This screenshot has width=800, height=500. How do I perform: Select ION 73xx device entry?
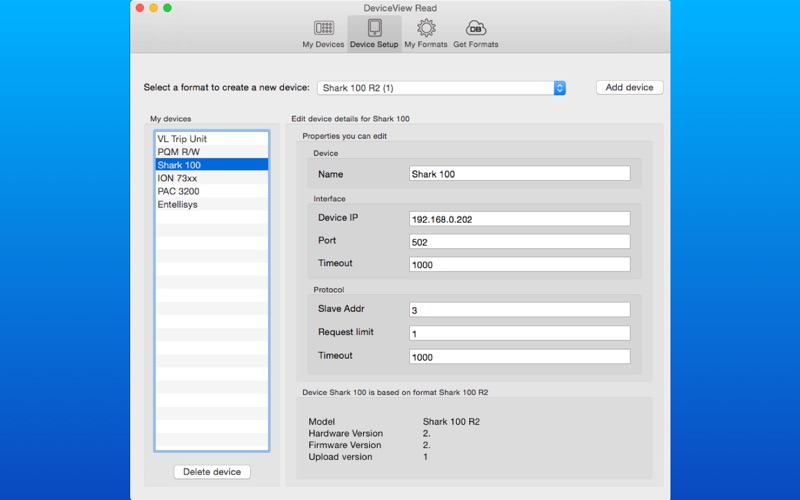[x=211, y=177]
